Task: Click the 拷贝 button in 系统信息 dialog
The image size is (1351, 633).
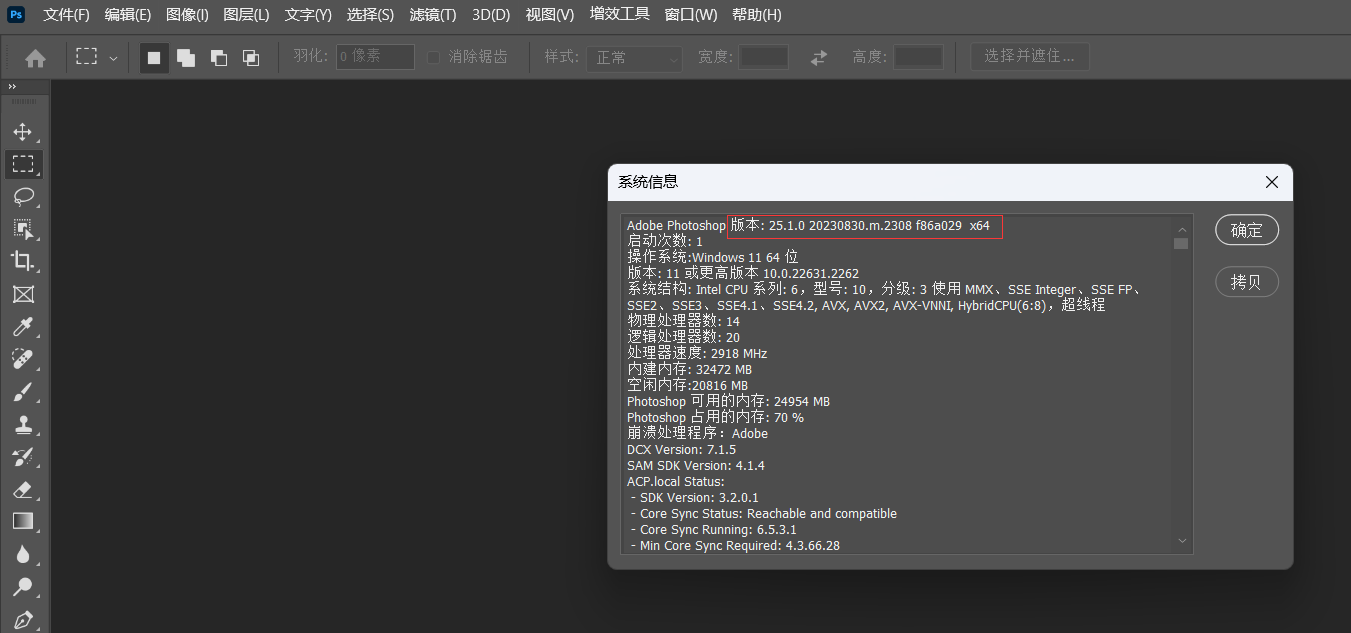Action: click(x=1247, y=282)
